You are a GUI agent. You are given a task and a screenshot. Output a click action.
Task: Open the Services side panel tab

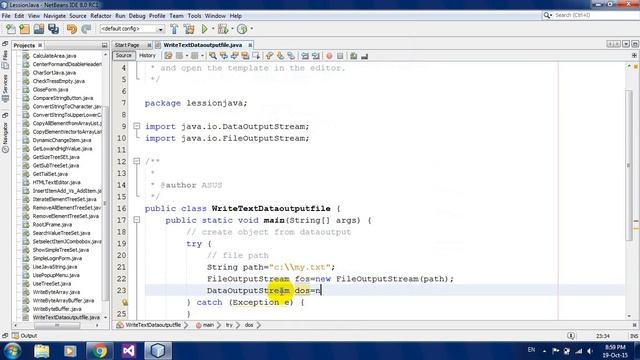pyautogui.click(x=5, y=88)
